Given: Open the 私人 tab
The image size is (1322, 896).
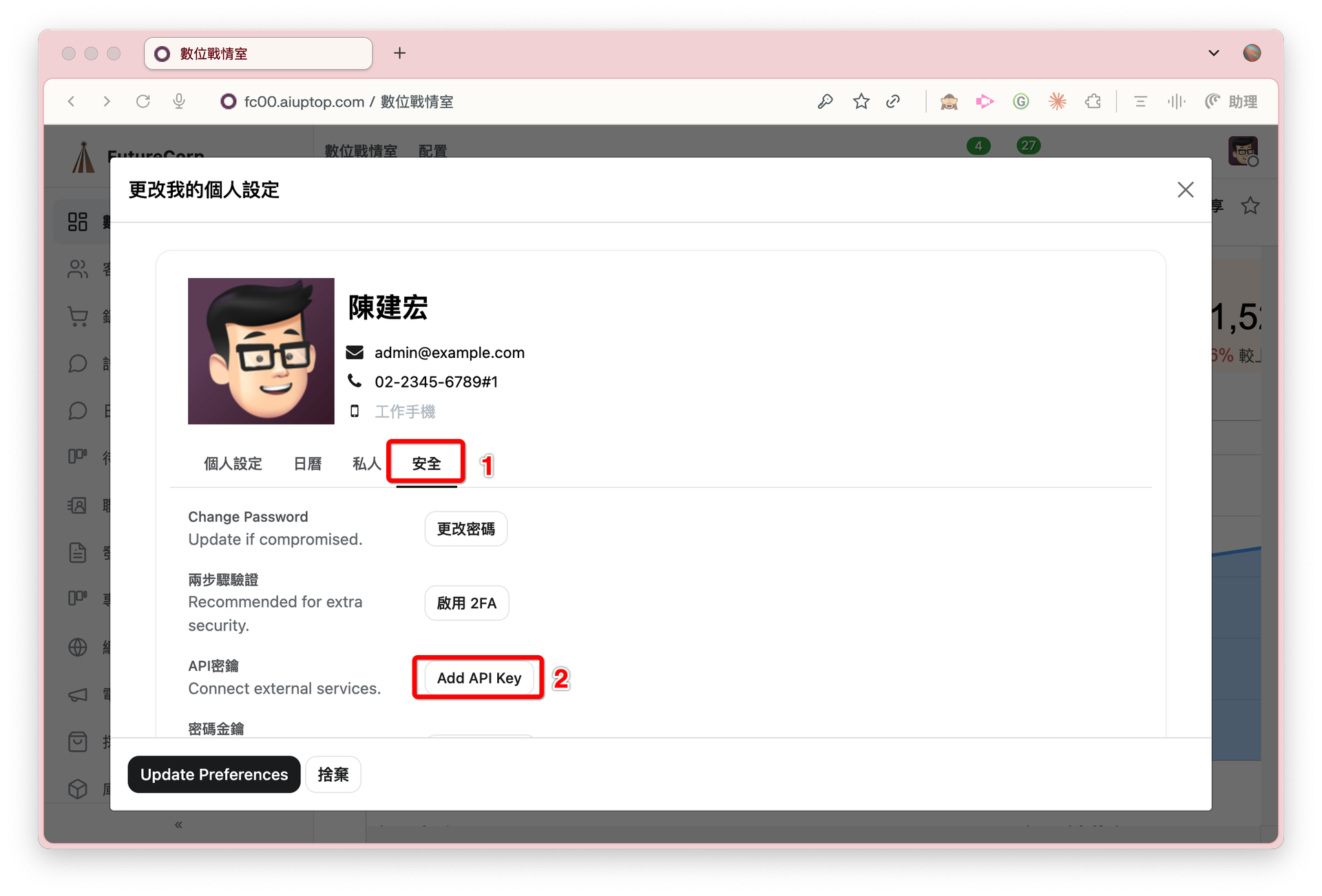Looking at the screenshot, I should (x=366, y=464).
